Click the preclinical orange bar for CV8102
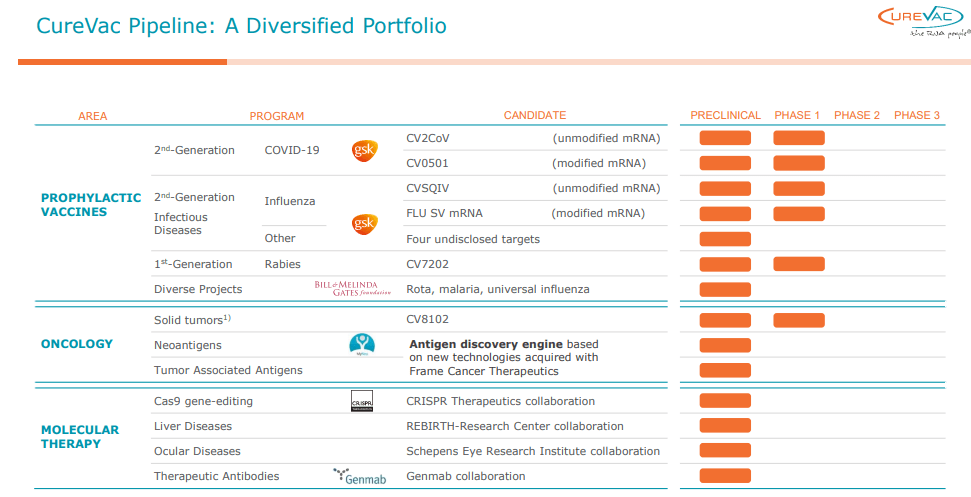The height and width of the screenshot is (497, 971). (725, 320)
